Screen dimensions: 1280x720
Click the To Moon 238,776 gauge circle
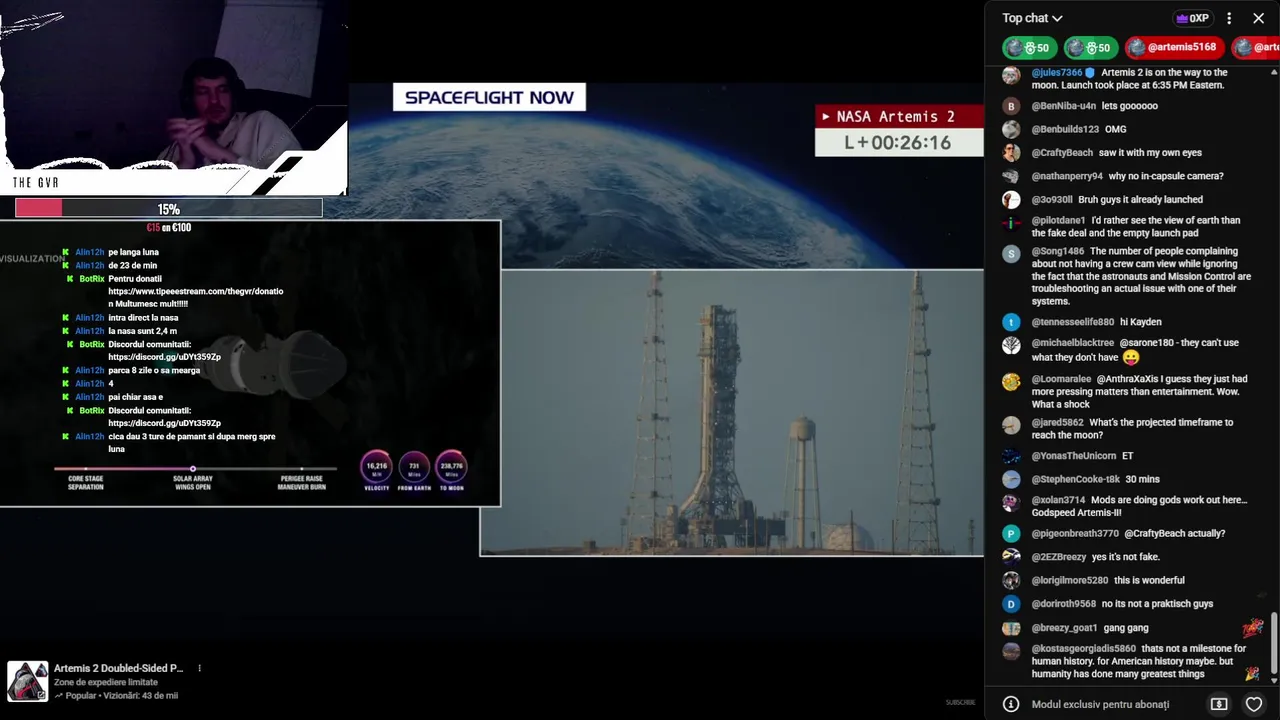[x=451, y=467]
